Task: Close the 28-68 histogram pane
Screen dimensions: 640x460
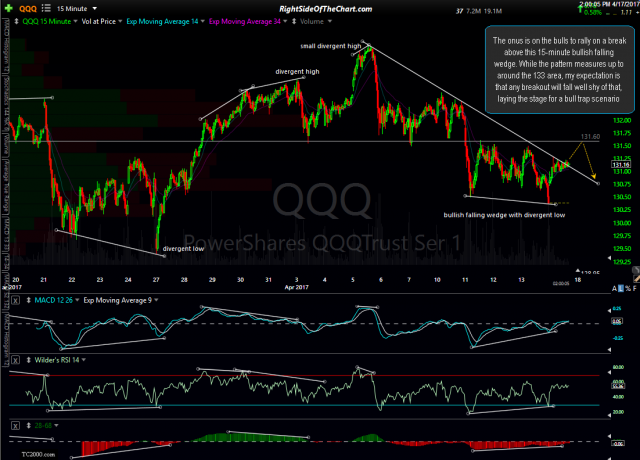Action: (15, 426)
